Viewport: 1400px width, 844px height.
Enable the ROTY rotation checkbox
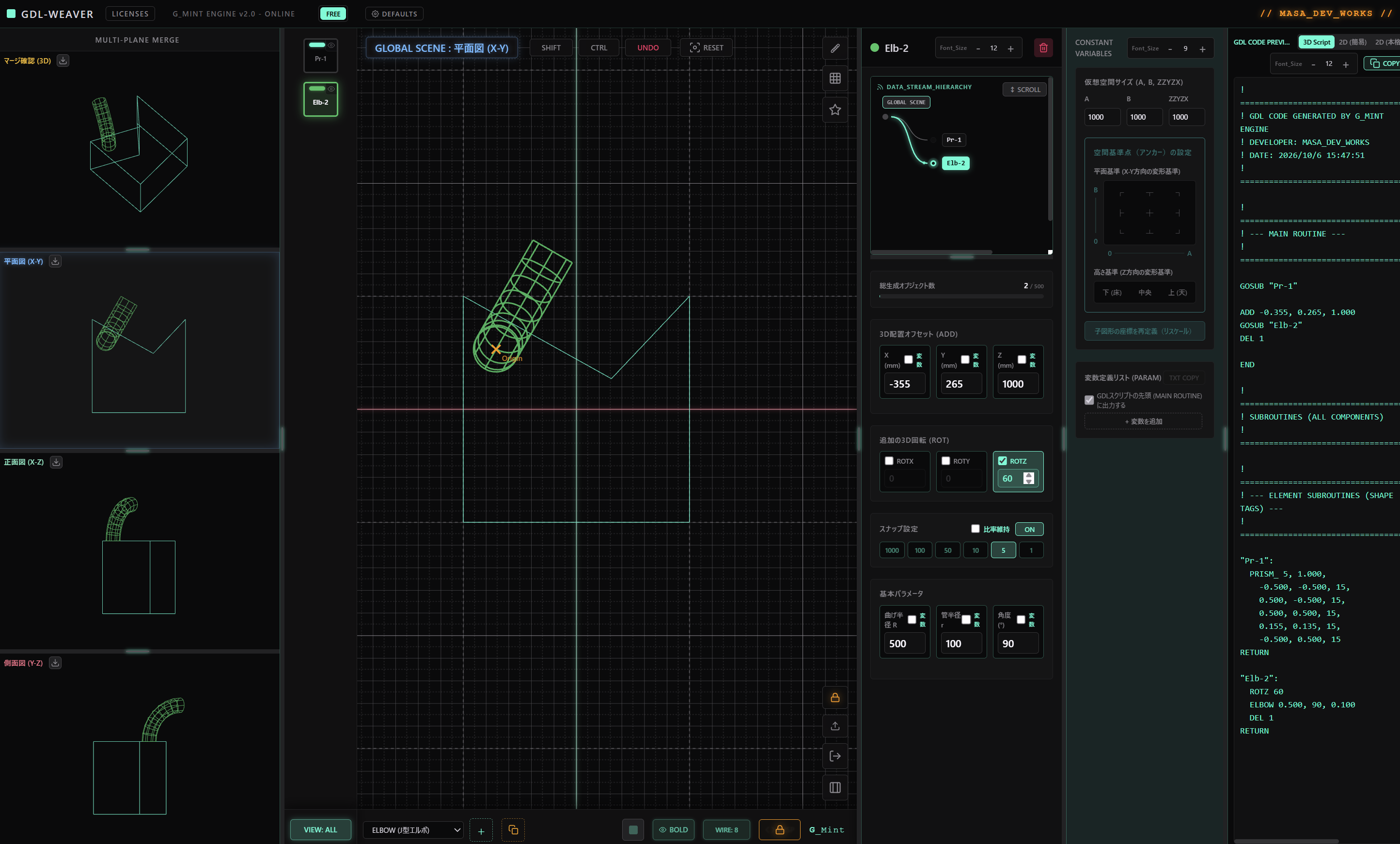pos(945,461)
